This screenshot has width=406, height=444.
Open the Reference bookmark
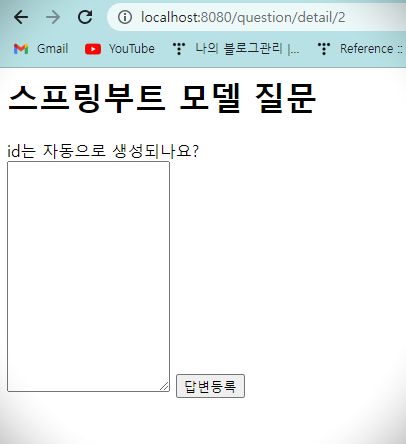(361, 49)
